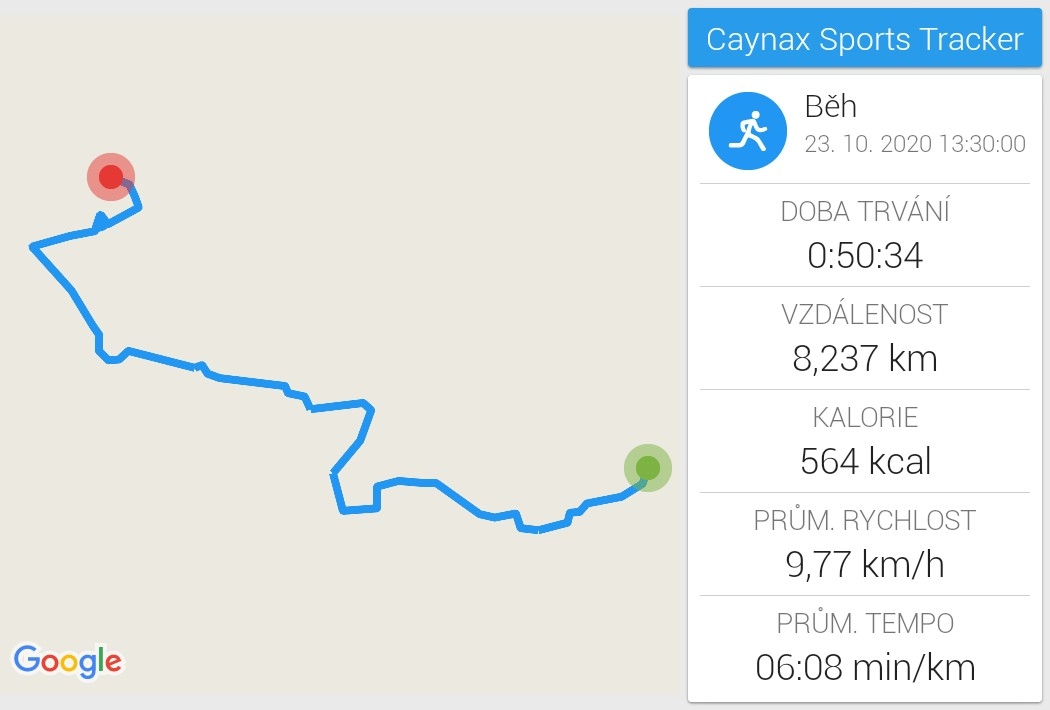The height and width of the screenshot is (710, 1050).
Task: Select the PRŮM. RYCHLOST label
Action: [865, 520]
